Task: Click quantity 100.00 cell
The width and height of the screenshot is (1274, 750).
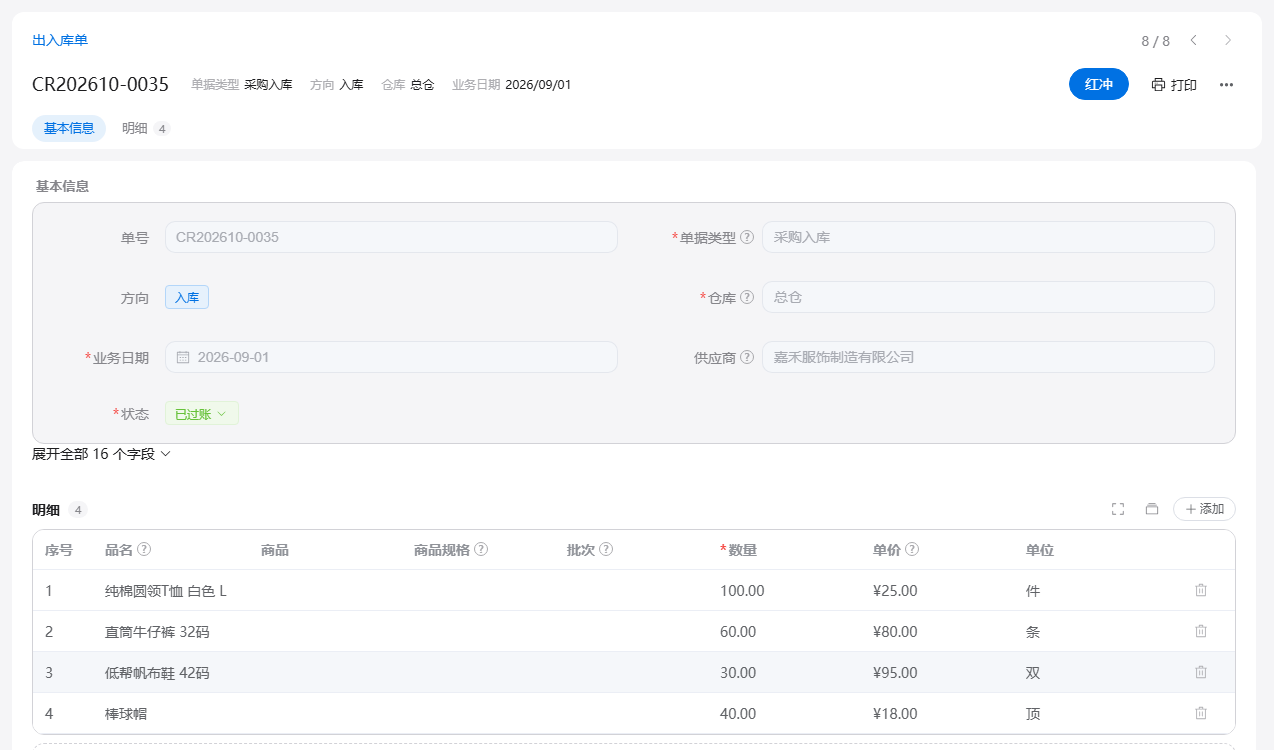Action: [x=742, y=591]
